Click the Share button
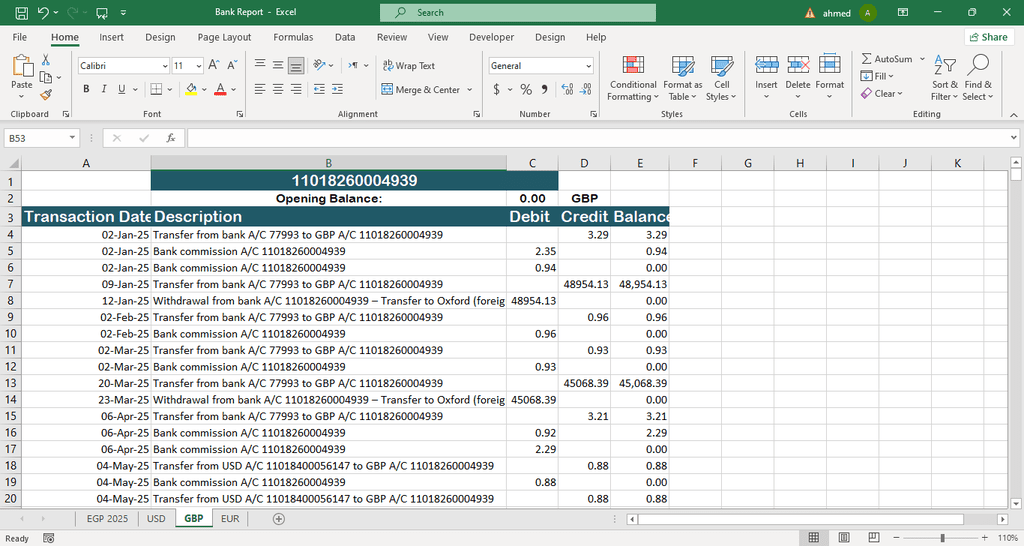Image resolution: width=1024 pixels, height=546 pixels. (x=988, y=37)
